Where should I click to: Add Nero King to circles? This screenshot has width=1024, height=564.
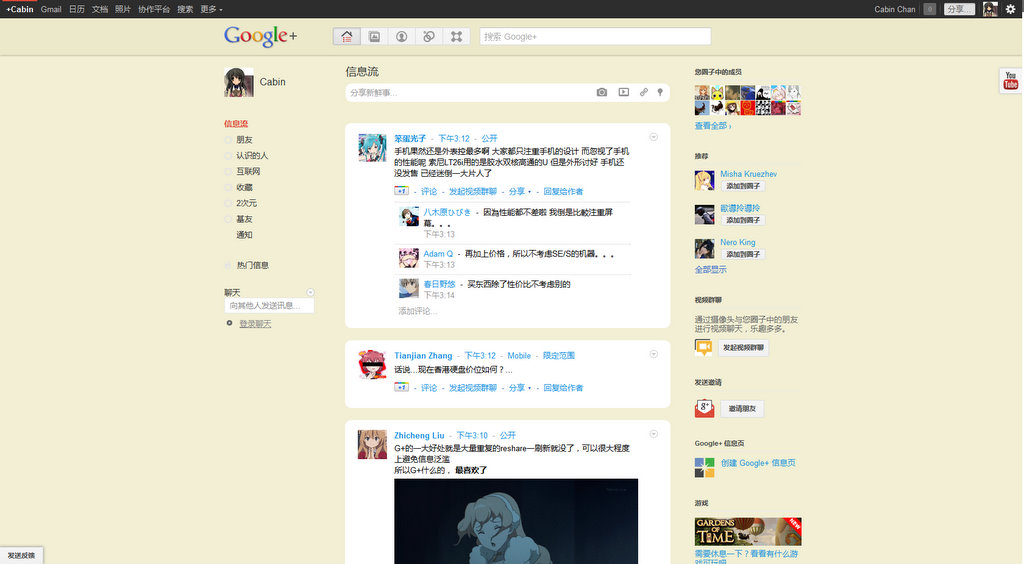743,254
